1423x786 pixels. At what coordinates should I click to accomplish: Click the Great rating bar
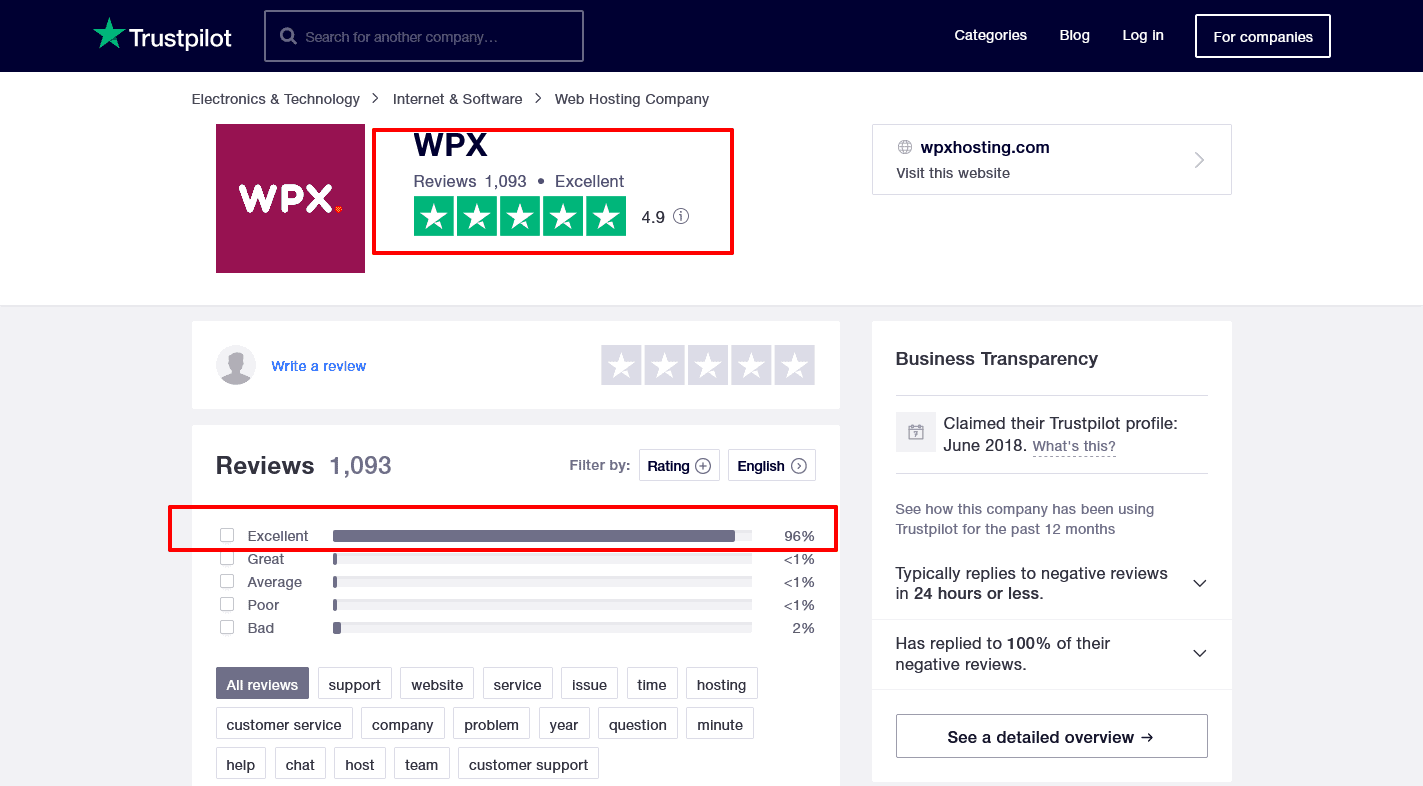pos(543,559)
